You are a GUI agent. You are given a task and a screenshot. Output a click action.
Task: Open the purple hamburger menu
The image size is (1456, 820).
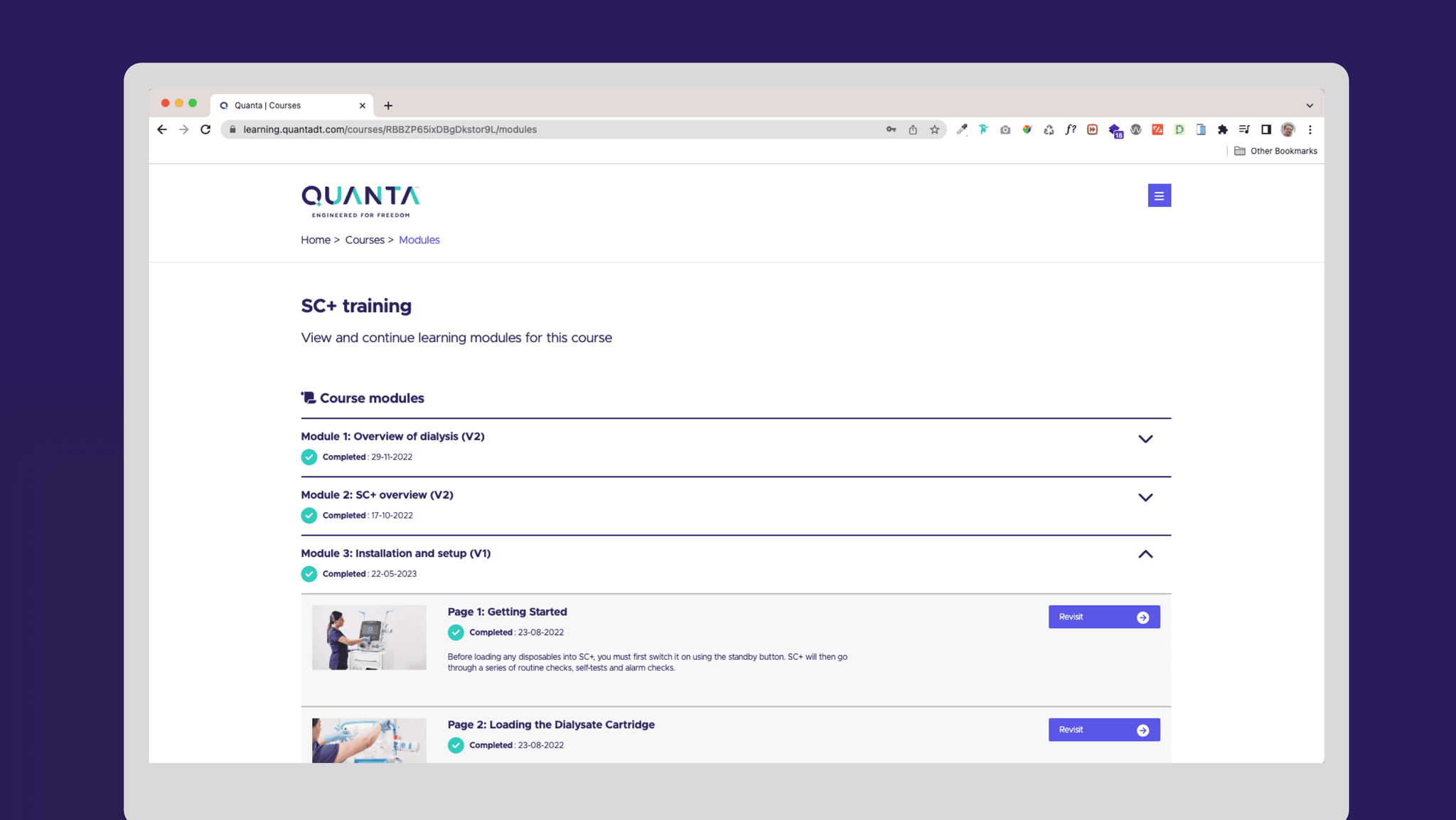[1159, 196]
